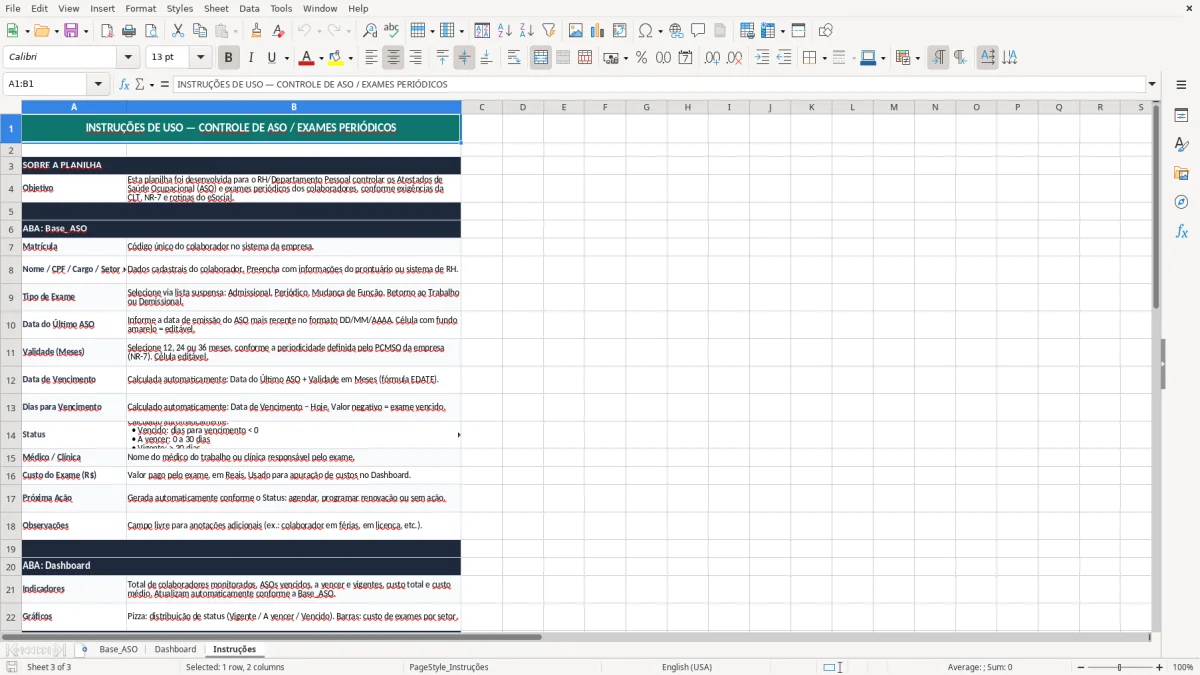Insert a pivot table from the toolbar

620,31
